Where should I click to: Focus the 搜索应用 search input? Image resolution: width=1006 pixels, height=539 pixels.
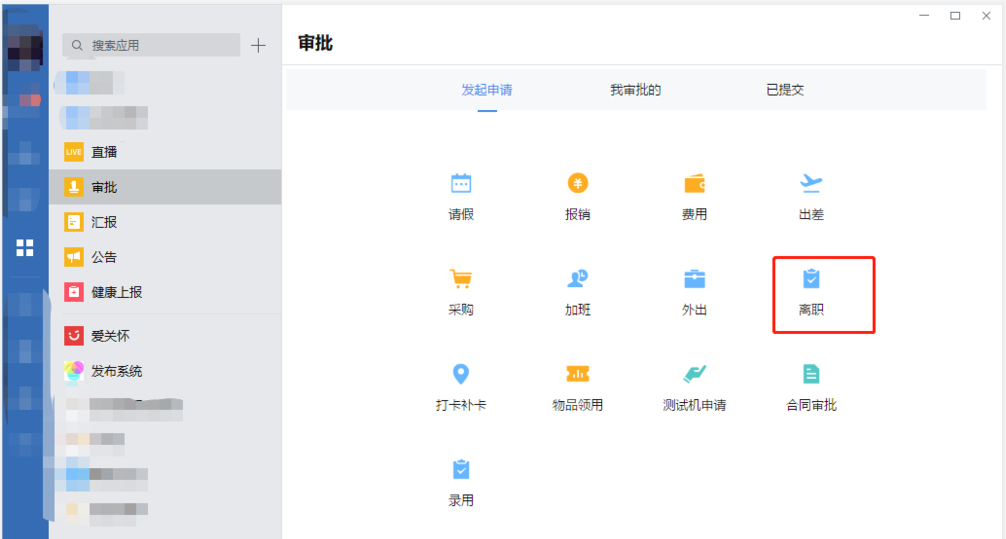151,46
